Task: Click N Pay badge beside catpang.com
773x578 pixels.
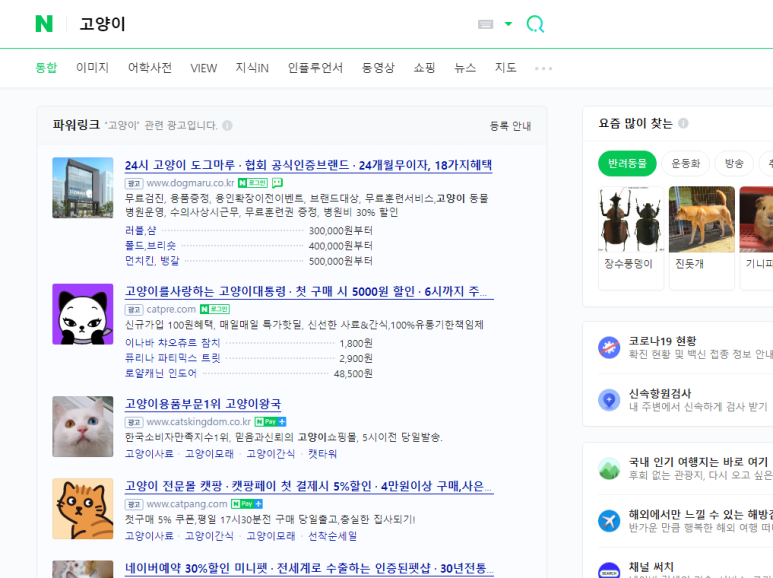Action: tap(247, 504)
